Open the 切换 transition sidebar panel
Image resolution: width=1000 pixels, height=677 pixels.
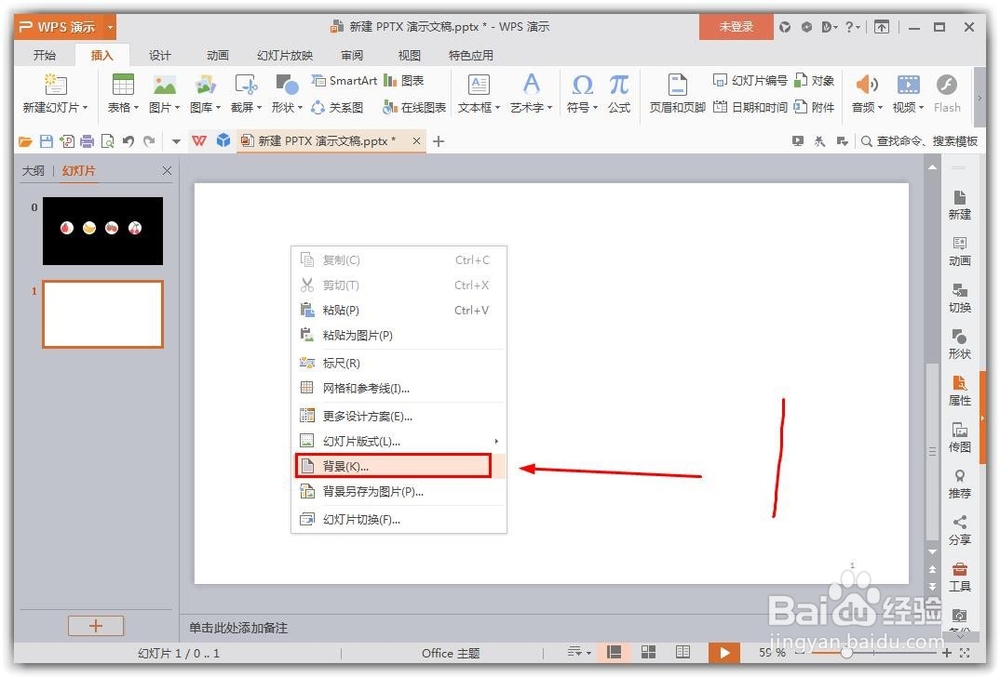(x=960, y=298)
